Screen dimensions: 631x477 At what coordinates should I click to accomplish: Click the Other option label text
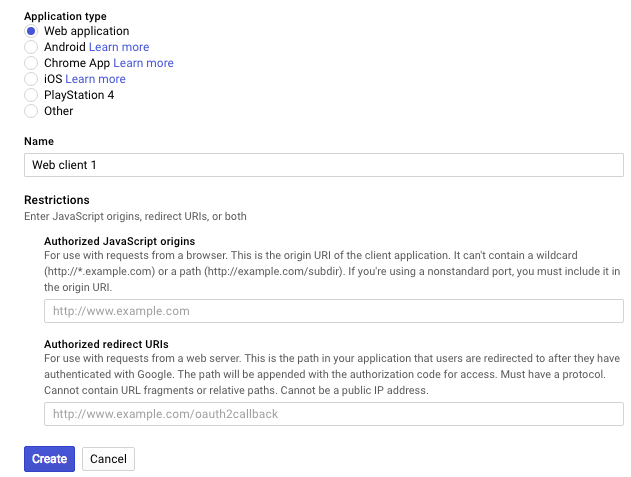59,111
